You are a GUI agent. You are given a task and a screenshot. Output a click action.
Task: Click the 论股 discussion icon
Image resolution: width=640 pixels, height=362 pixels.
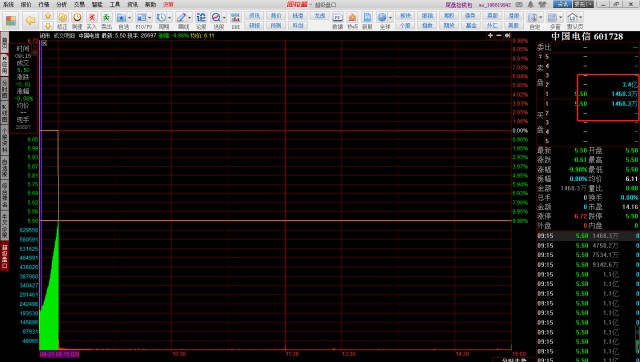(x=201, y=20)
